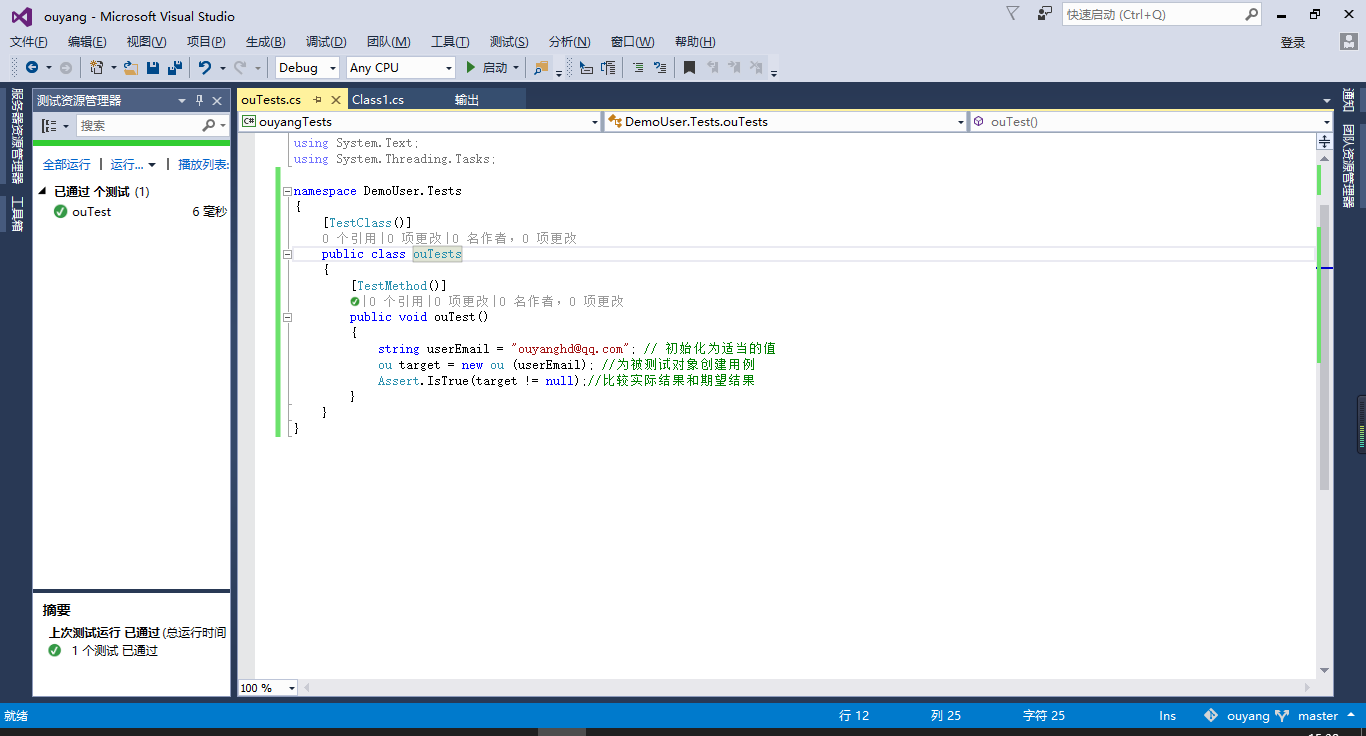Toggle a bookmark with the toolbar bookmark icon
The height and width of the screenshot is (736, 1366).
coord(689,68)
